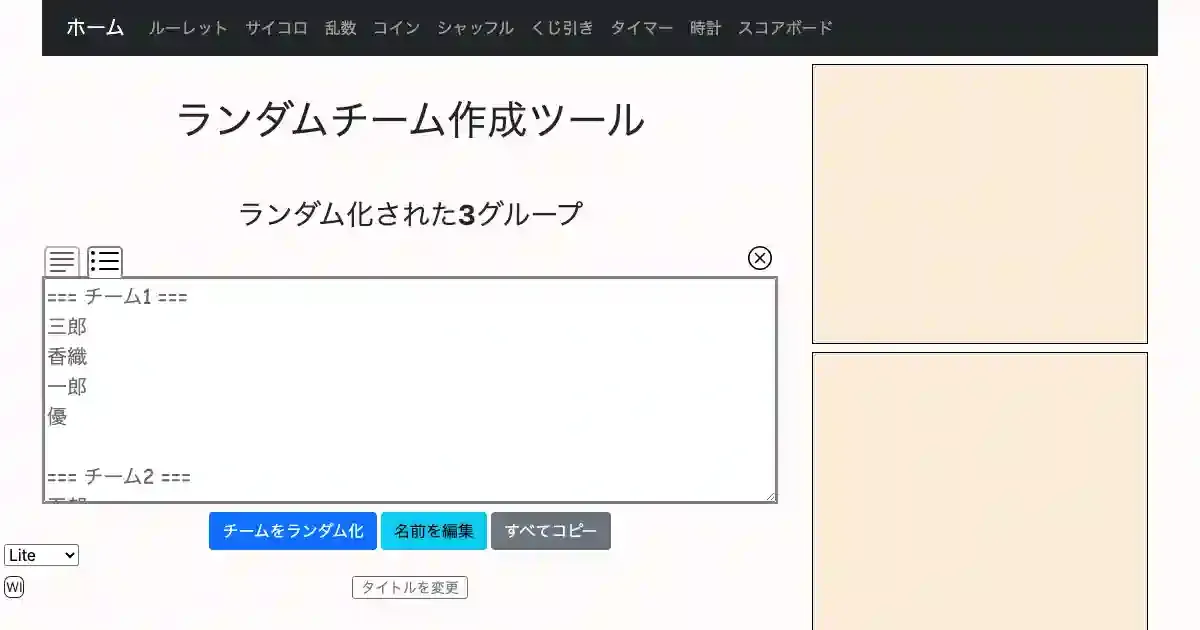Go to the ルーレット page

pos(188,28)
